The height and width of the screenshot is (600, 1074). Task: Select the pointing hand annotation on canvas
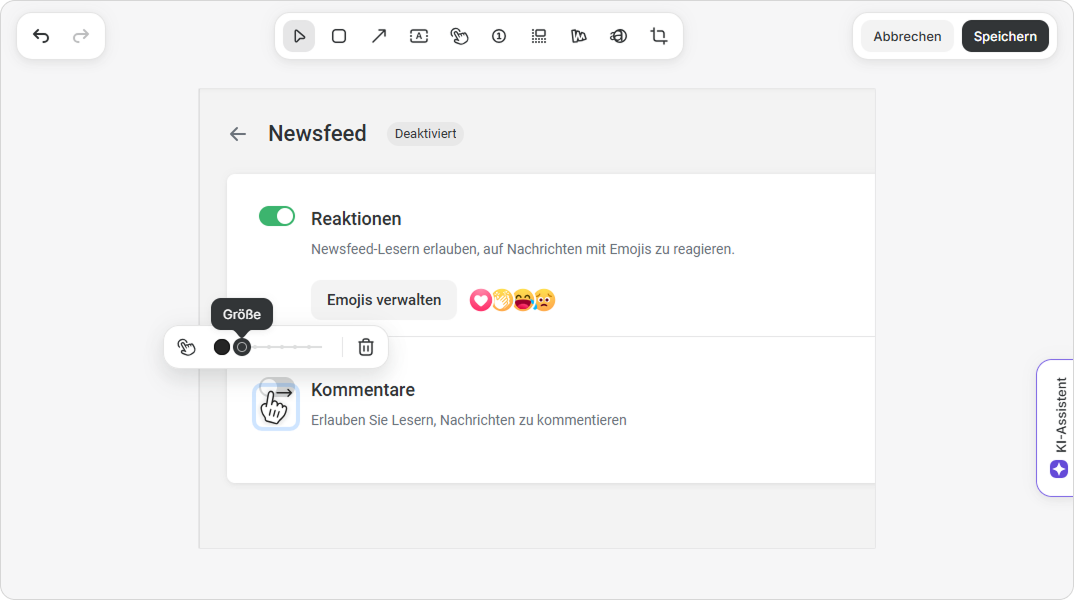point(275,406)
